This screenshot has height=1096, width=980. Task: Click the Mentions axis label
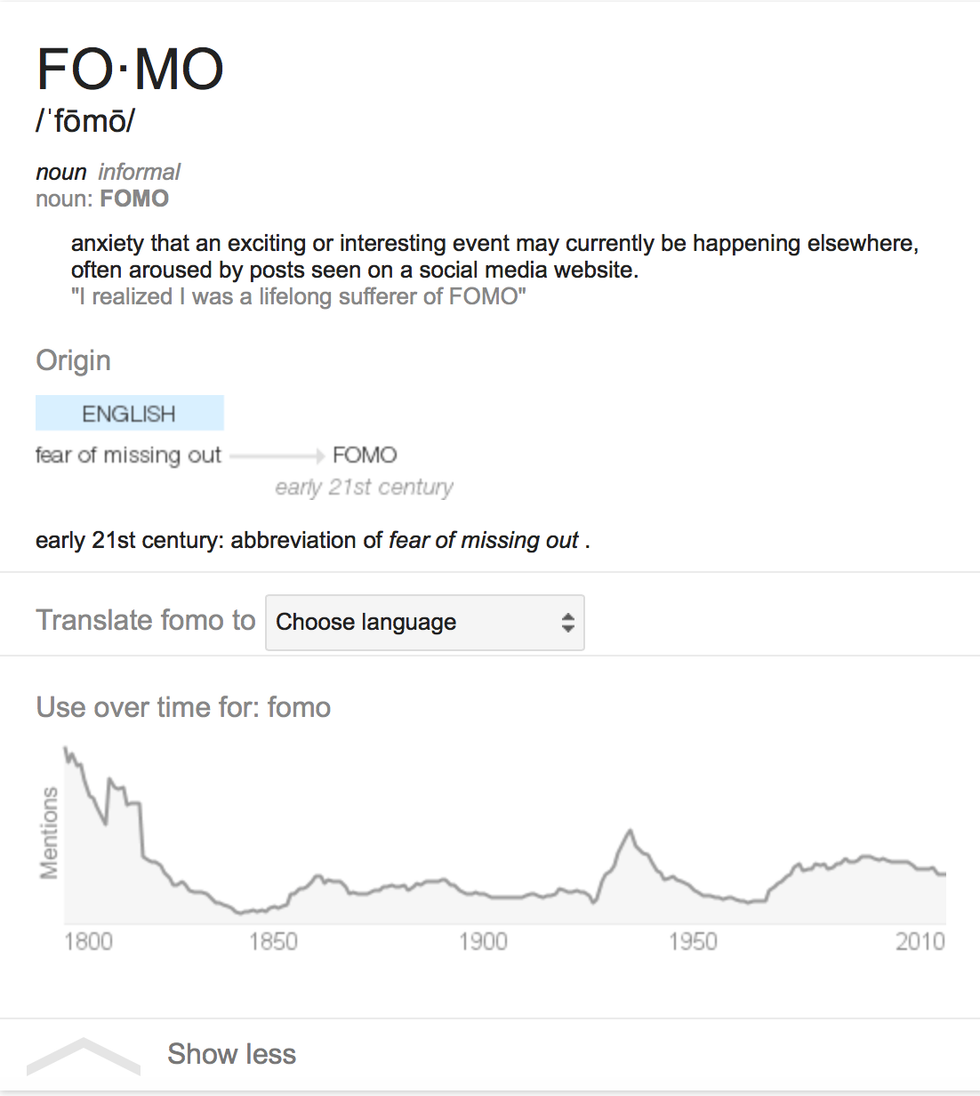(49, 832)
